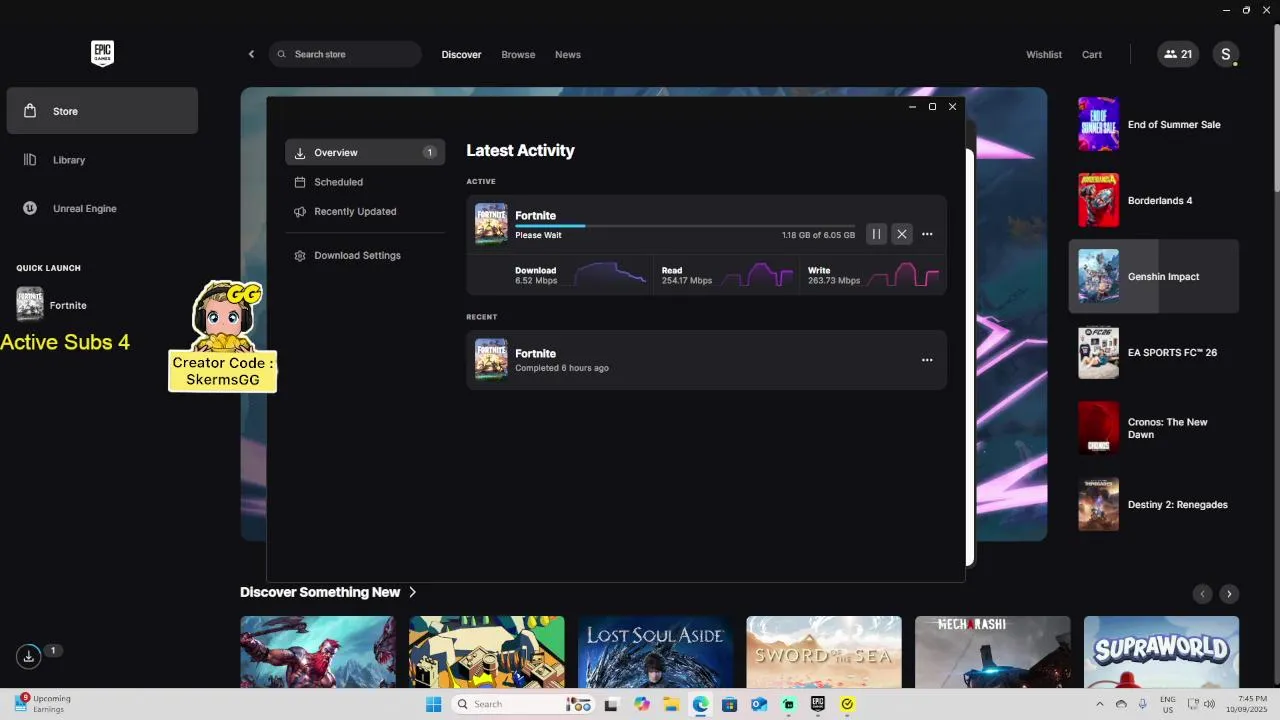Viewport: 1280px width, 720px height.
Task: Go back using the store back arrow
Action: [251, 54]
